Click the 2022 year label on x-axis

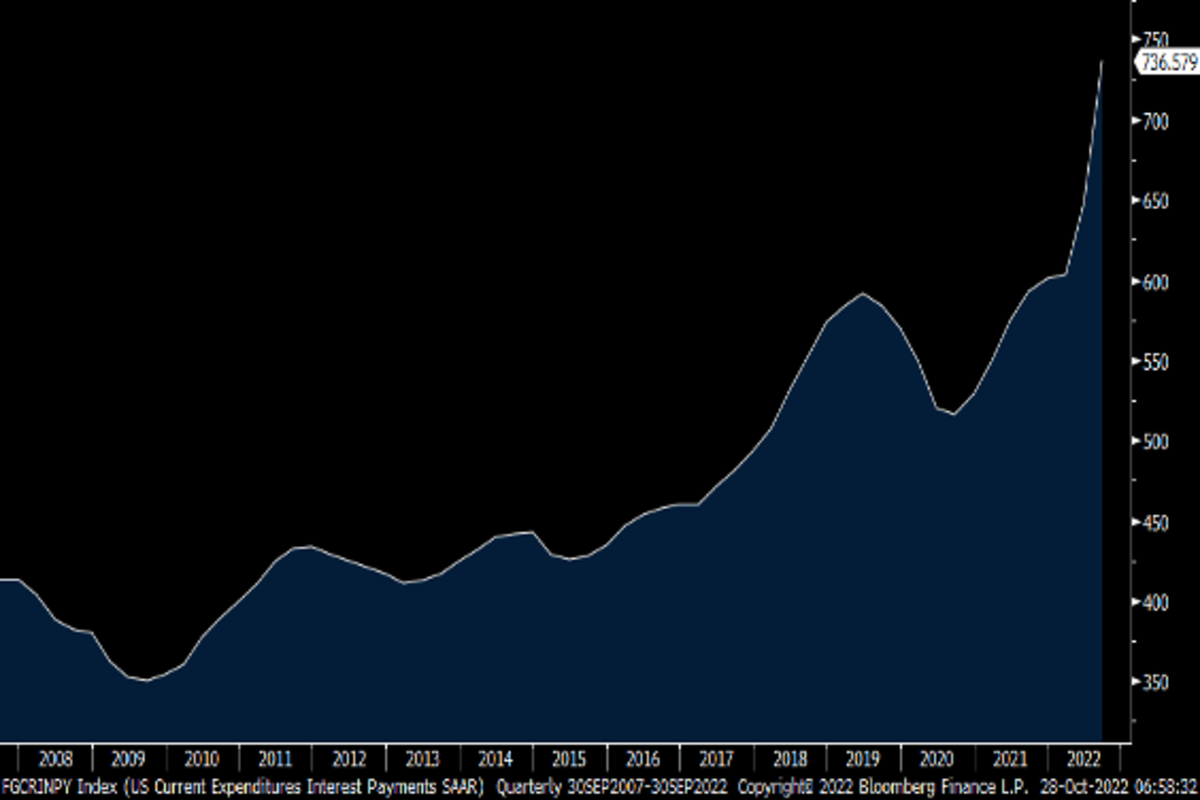tap(1085, 757)
